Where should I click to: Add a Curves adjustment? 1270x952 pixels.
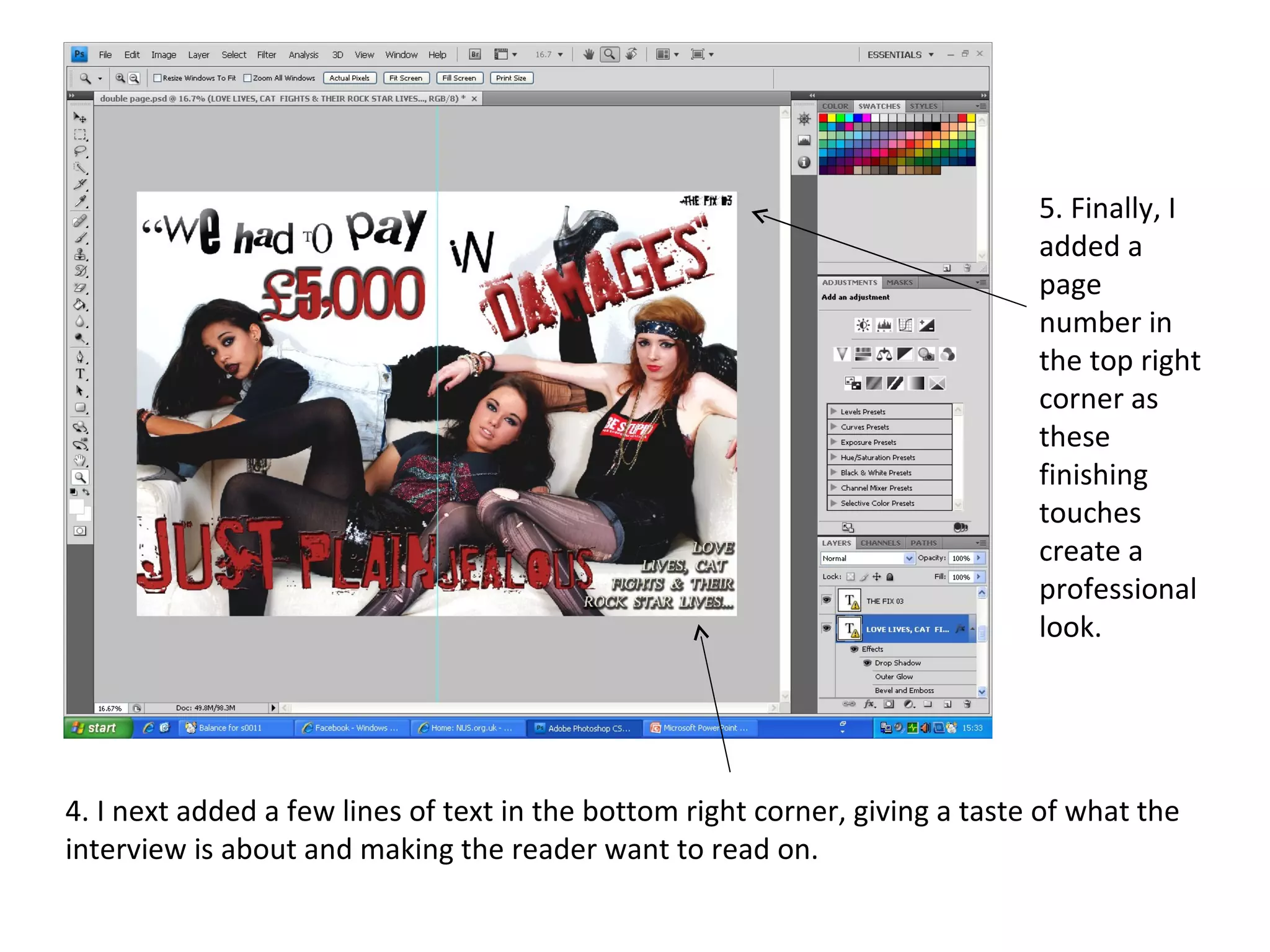tap(905, 325)
